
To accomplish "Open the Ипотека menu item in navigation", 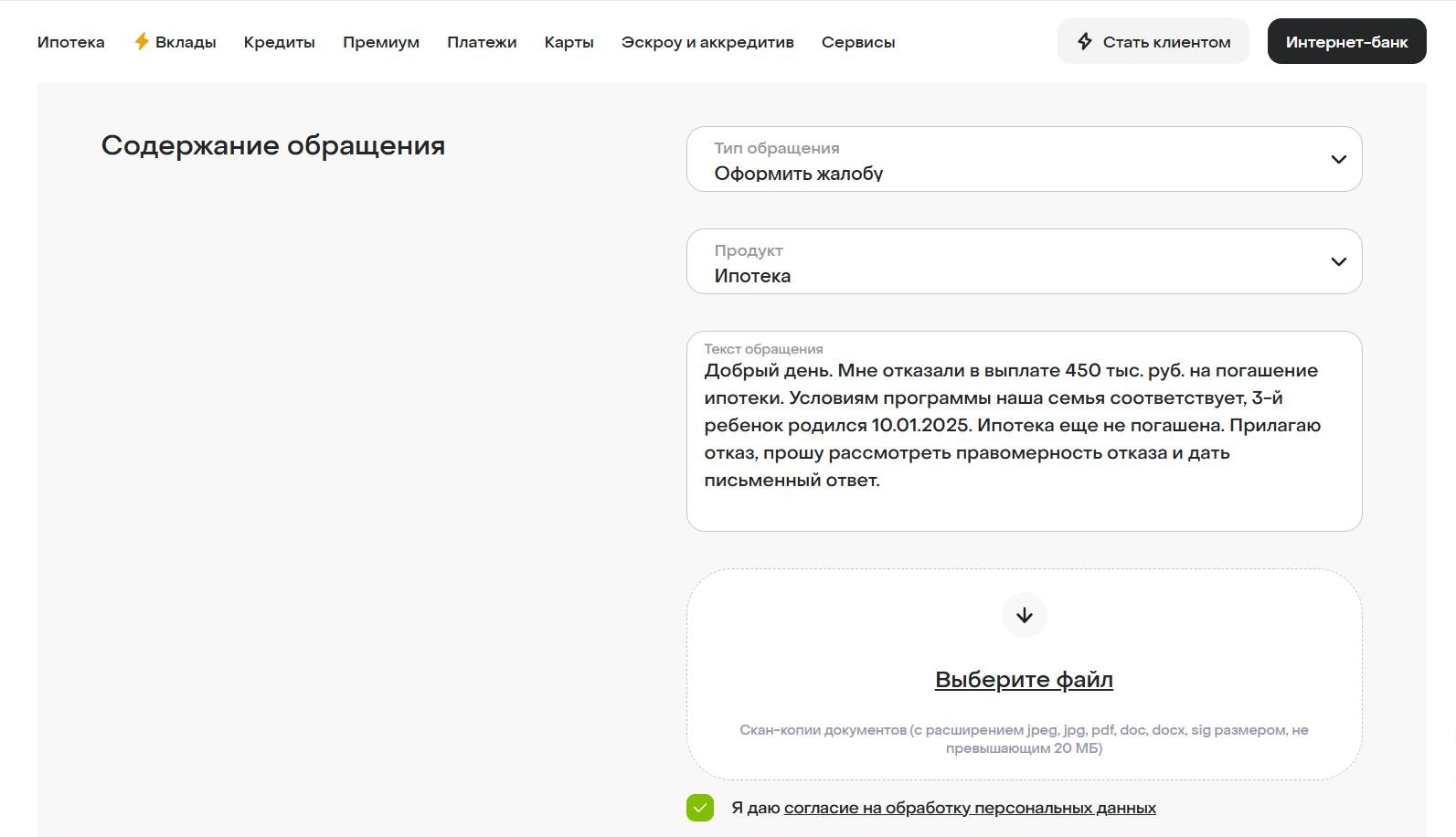I will (x=70, y=42).
